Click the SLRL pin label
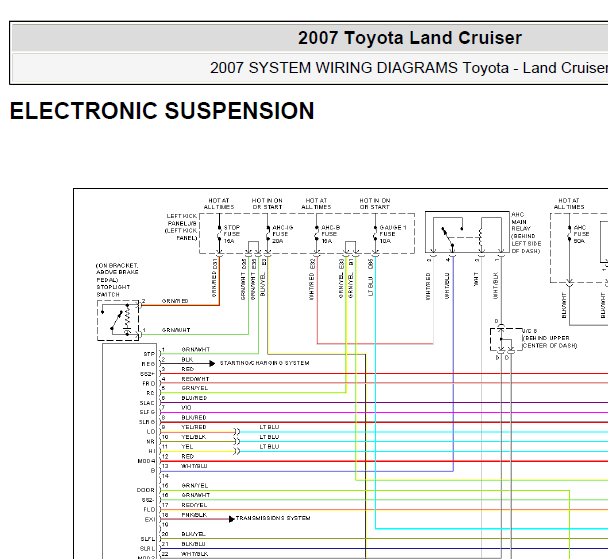The image size is (608, 559). pos(147,549)
